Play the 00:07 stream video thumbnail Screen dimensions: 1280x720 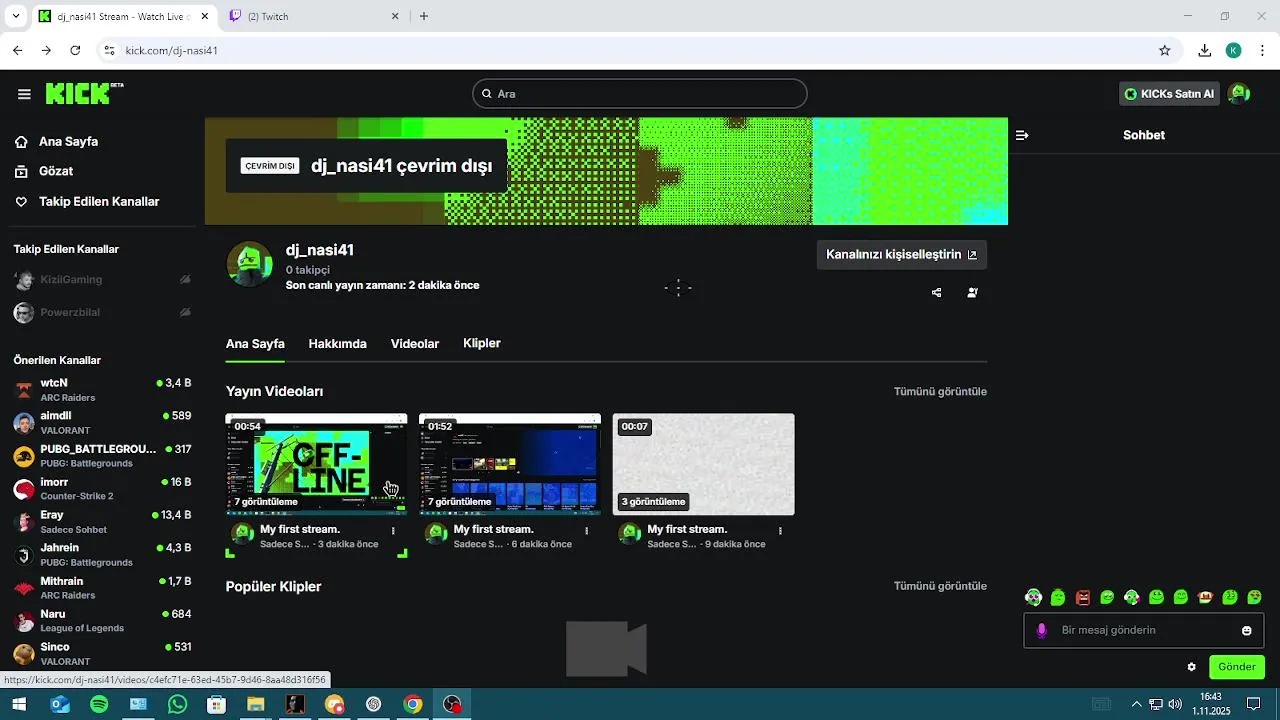coord(703,464)
